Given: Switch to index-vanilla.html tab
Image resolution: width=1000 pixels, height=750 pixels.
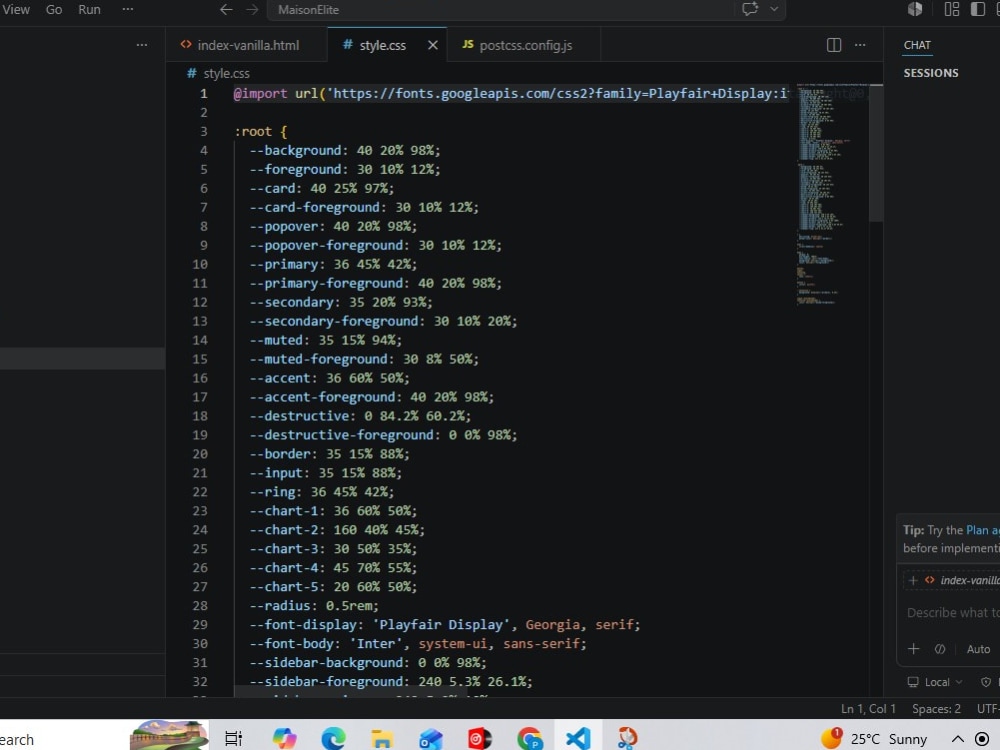Looking at the screenshot, I should pyautogui.click(x=246, y=45).
